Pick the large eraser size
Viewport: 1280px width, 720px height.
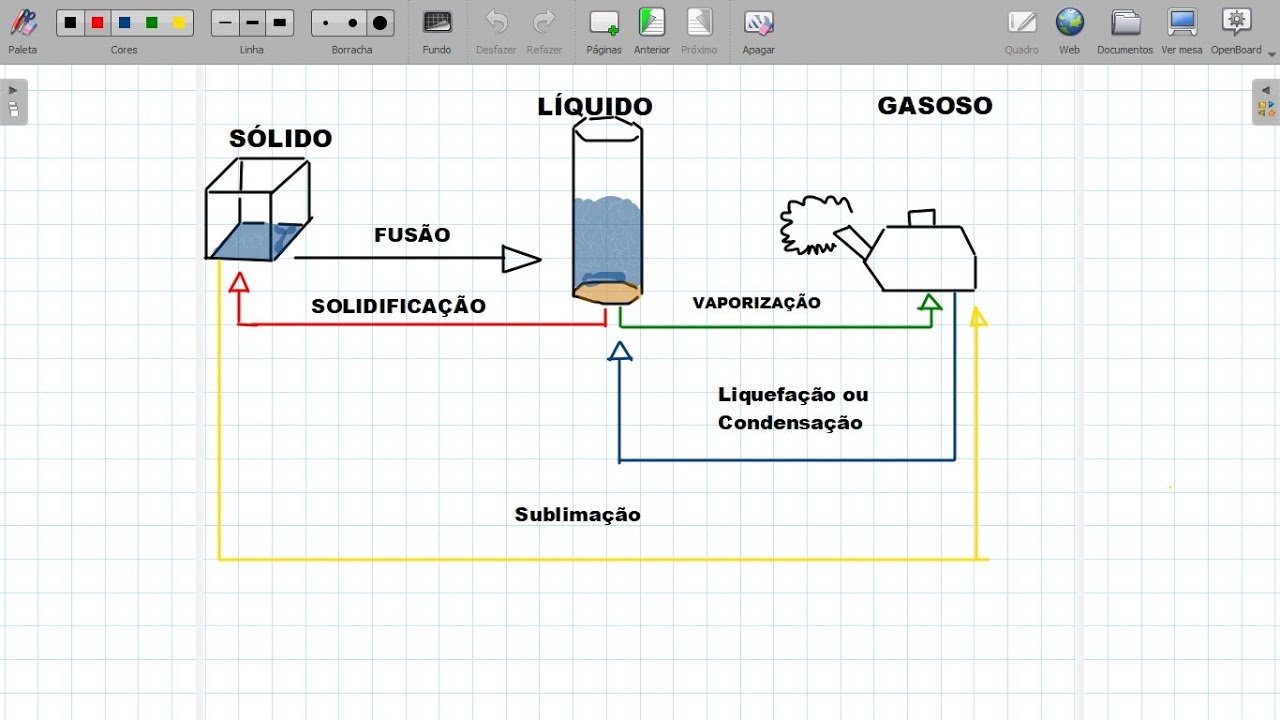(380, 22)
